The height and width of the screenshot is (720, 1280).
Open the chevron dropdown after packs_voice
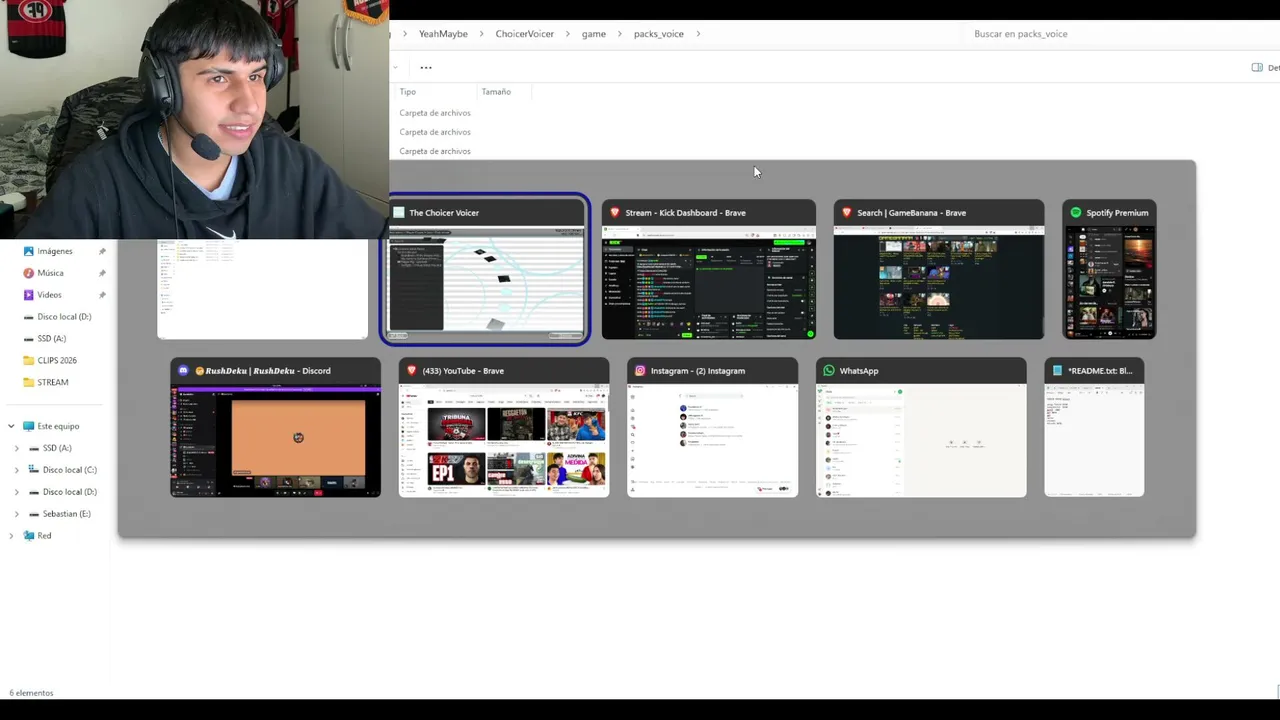point(698,34)
